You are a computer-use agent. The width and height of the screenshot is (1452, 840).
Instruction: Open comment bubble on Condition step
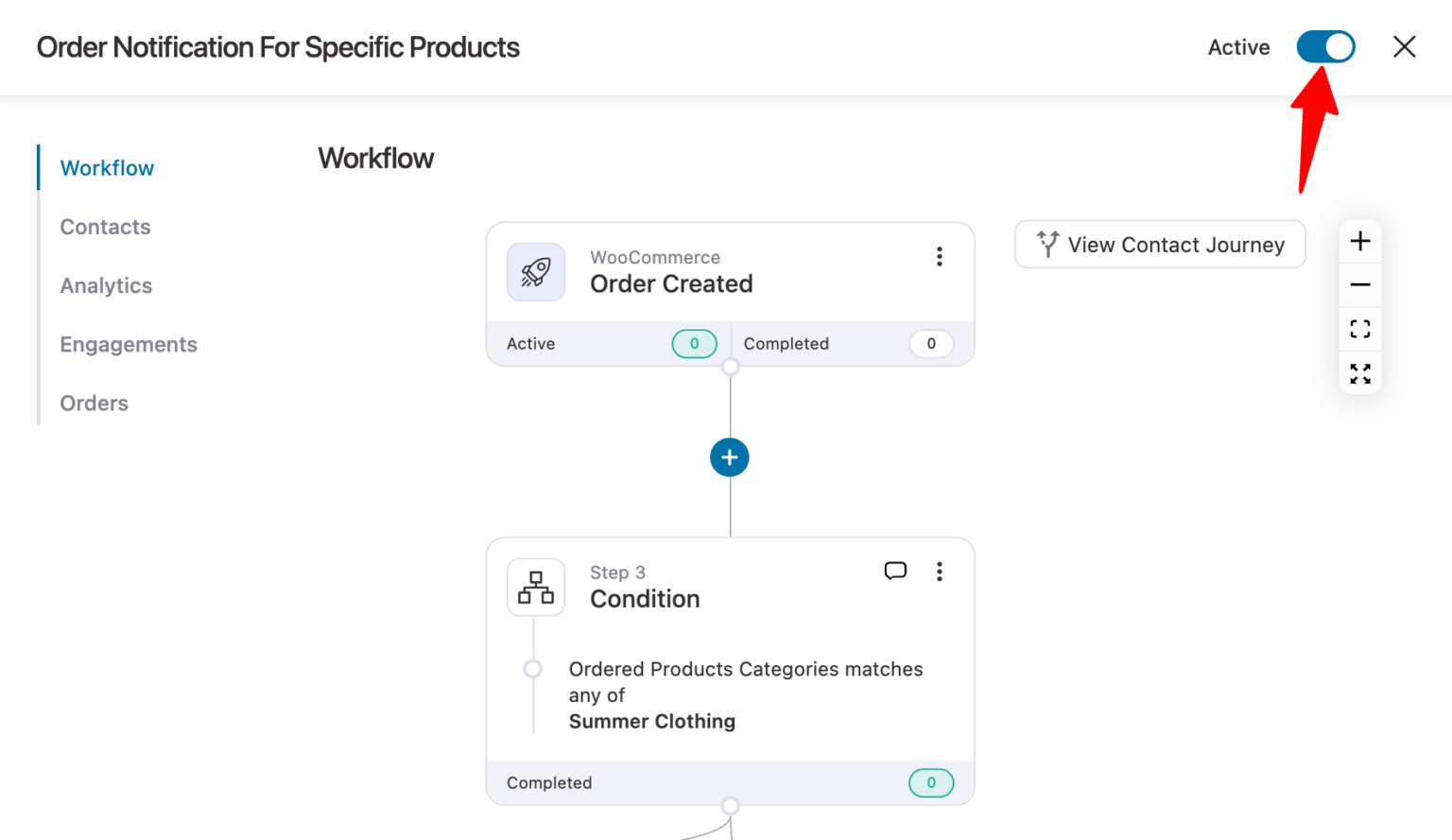point(895,571)
